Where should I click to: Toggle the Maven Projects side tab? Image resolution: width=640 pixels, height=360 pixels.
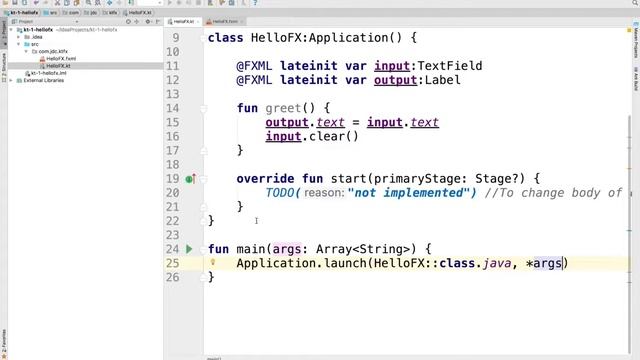point(636,40)
